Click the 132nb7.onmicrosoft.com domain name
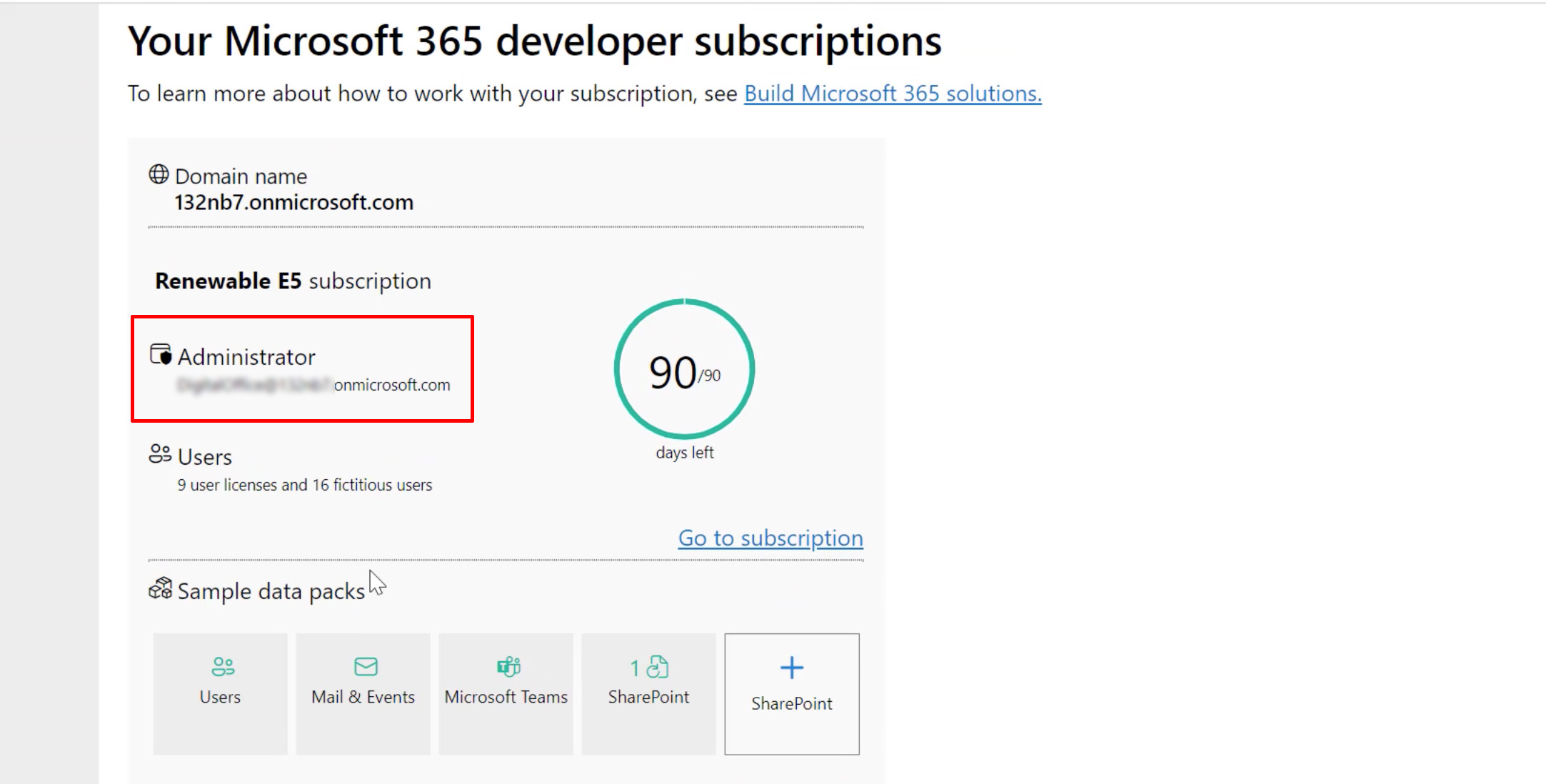Image resolution: width=1546 pixels, height=784 pixels. pos(293,203)
